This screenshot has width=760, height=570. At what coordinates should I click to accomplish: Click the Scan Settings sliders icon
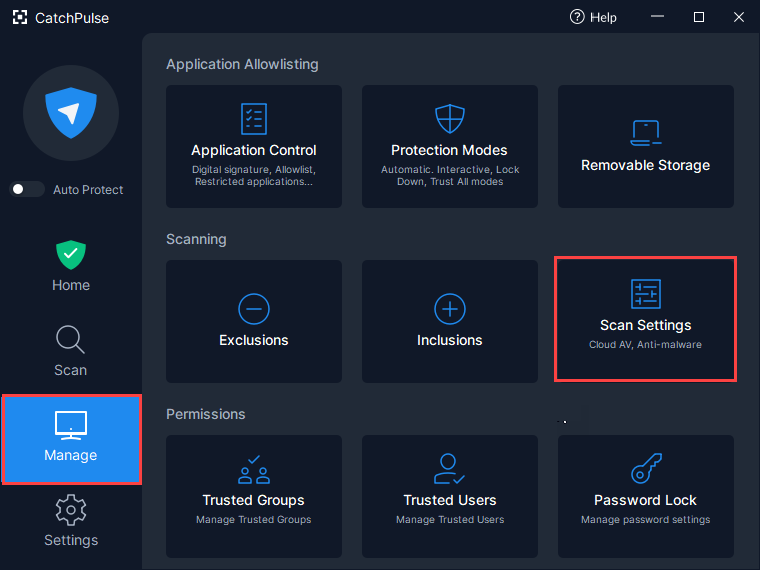tap(646, 294)
